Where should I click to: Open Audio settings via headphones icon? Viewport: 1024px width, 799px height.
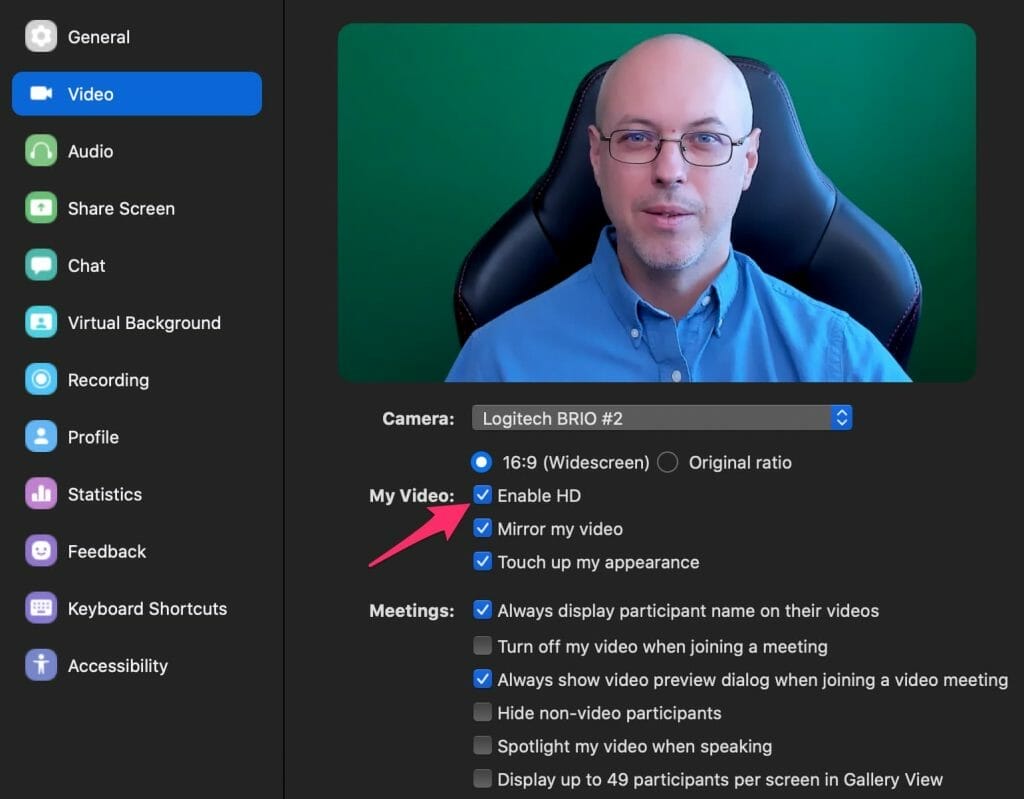tap(41, 151)
